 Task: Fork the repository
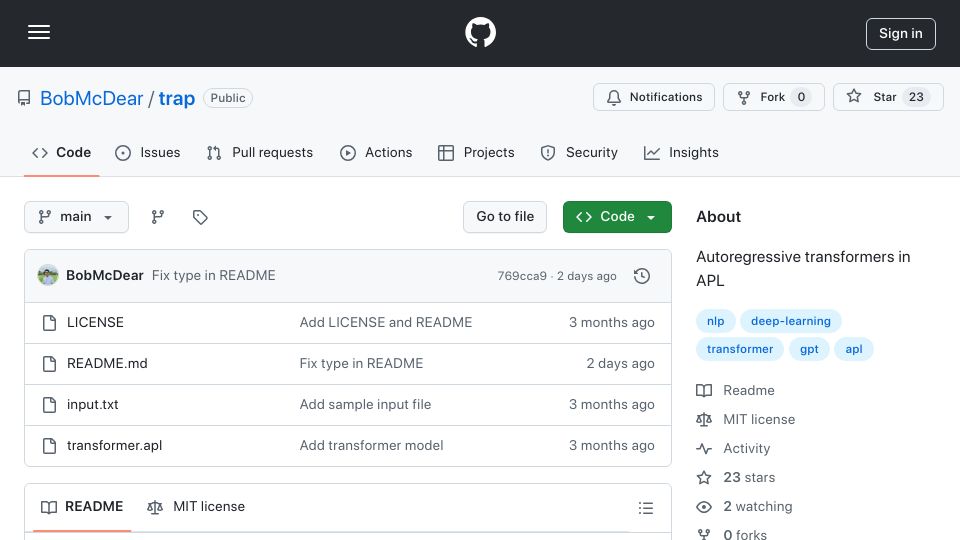773,97
